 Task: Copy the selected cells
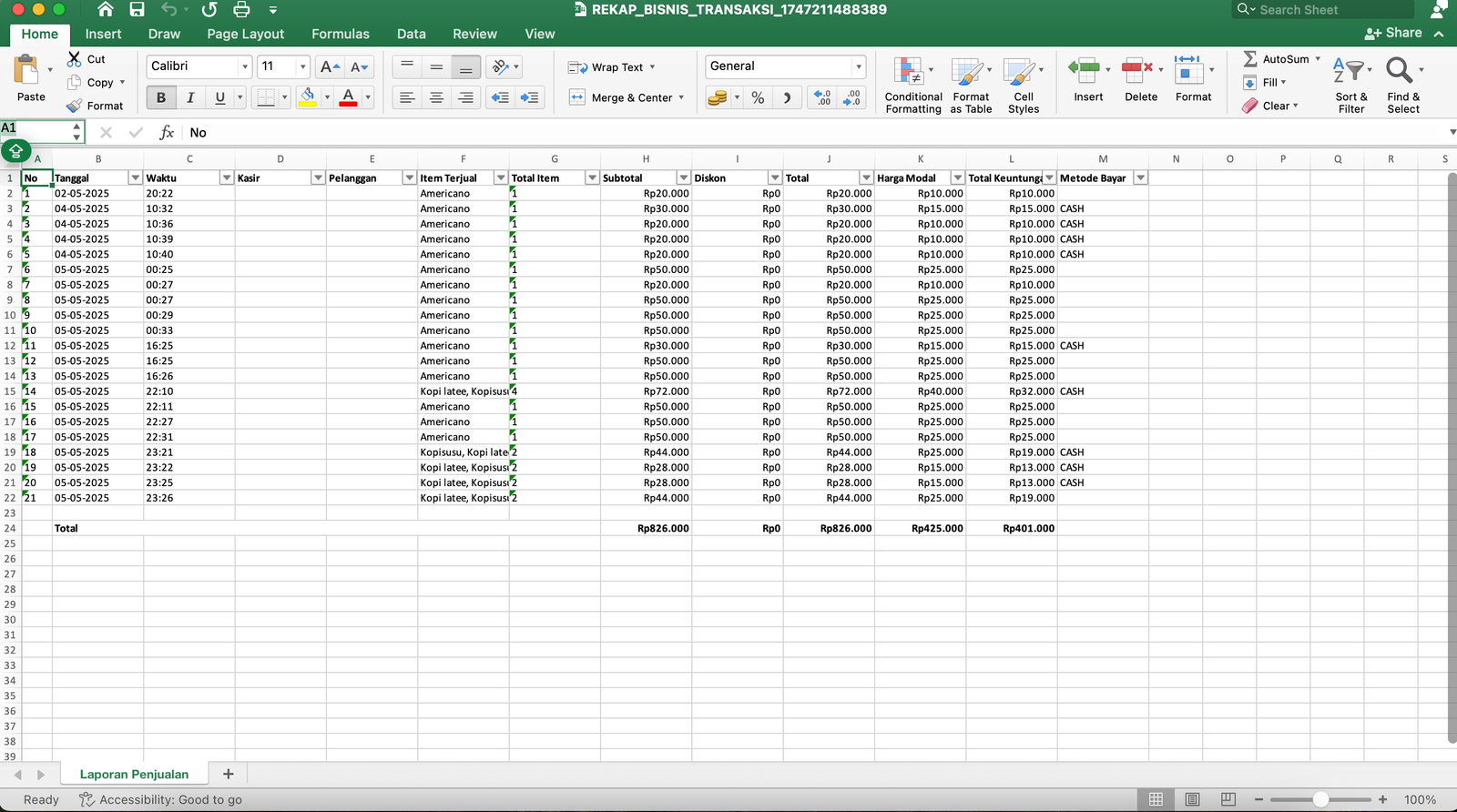(x=91, y=82)
